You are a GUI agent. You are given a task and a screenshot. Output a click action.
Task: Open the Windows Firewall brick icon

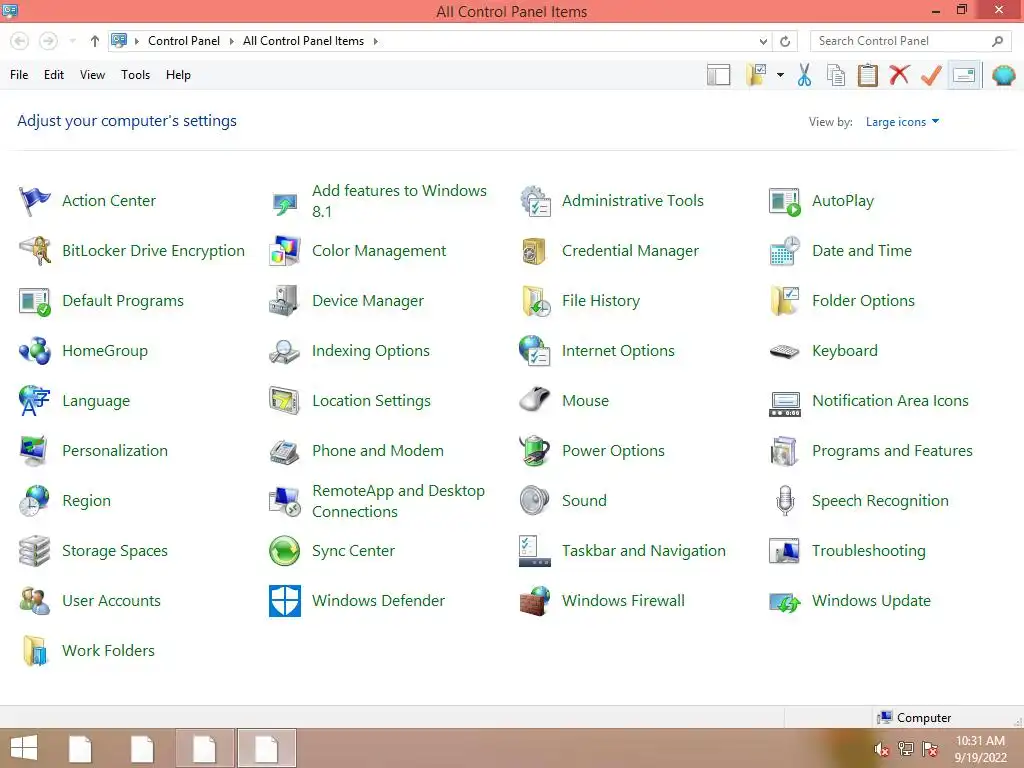pyautogui.click(x=535, y=601)
